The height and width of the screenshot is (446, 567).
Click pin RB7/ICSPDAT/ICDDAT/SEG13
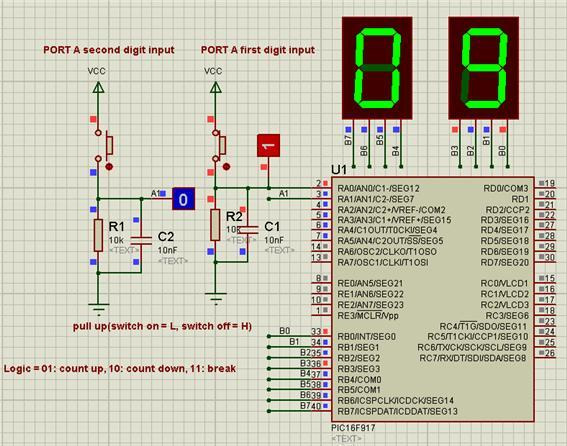(x=397, y=411)
